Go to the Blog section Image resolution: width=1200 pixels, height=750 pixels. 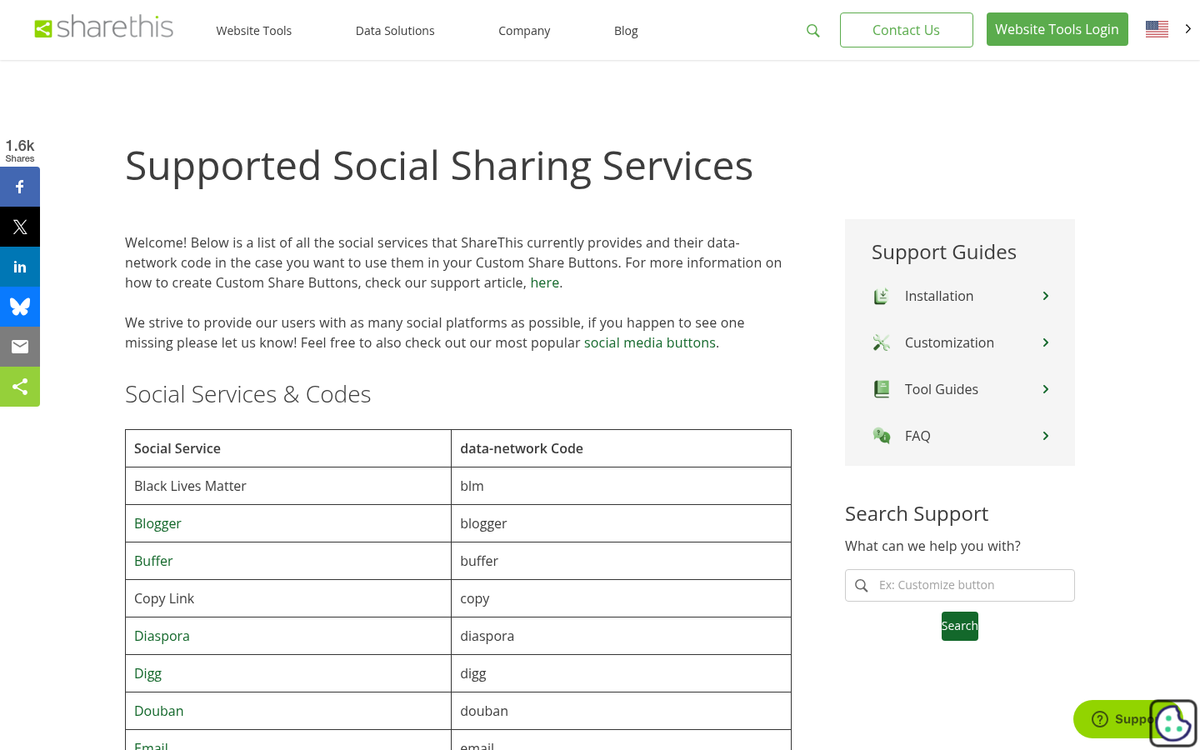coord(626,30)
